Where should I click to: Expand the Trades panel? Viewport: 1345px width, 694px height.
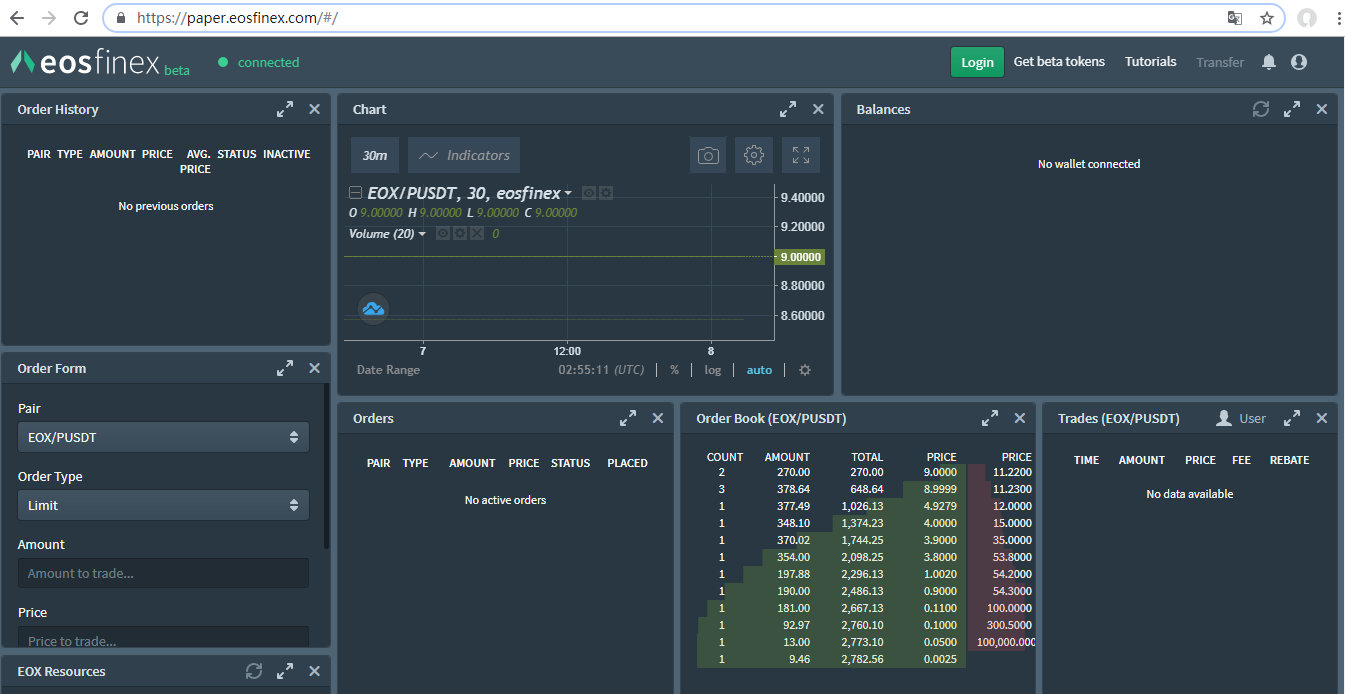tap(1292, 418)
